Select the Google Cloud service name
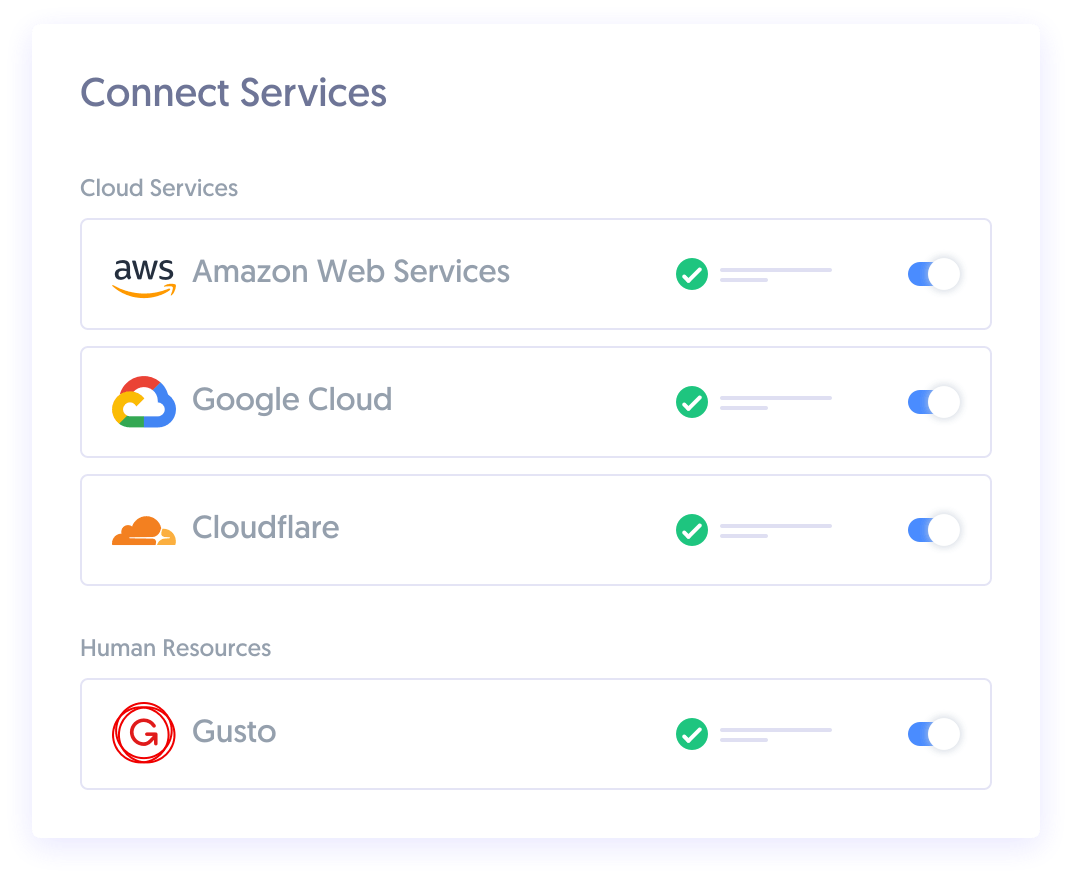 pos(292,400)
